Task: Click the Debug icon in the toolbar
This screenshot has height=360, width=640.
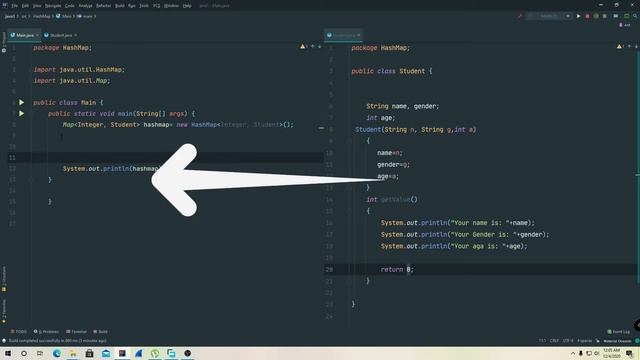Action: point(587,16)
